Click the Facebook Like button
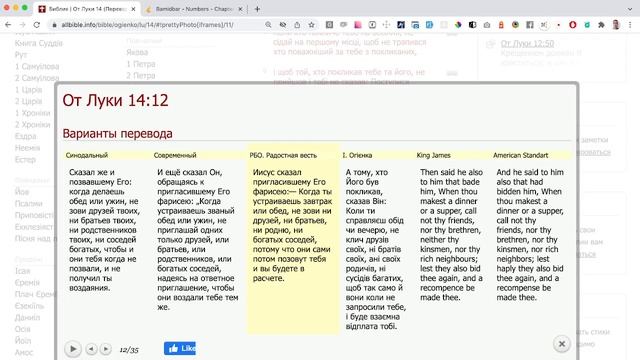Screen dimensions: 640x360 180,348
